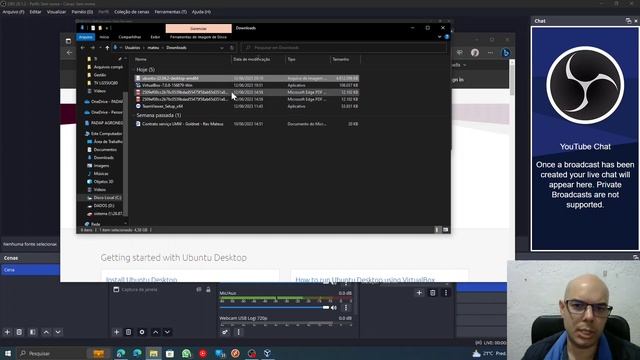Open the Arquivo tab in File Explorer
Image resolution: width=640 pixels, height=360 pixels.
tap(85, 37)
